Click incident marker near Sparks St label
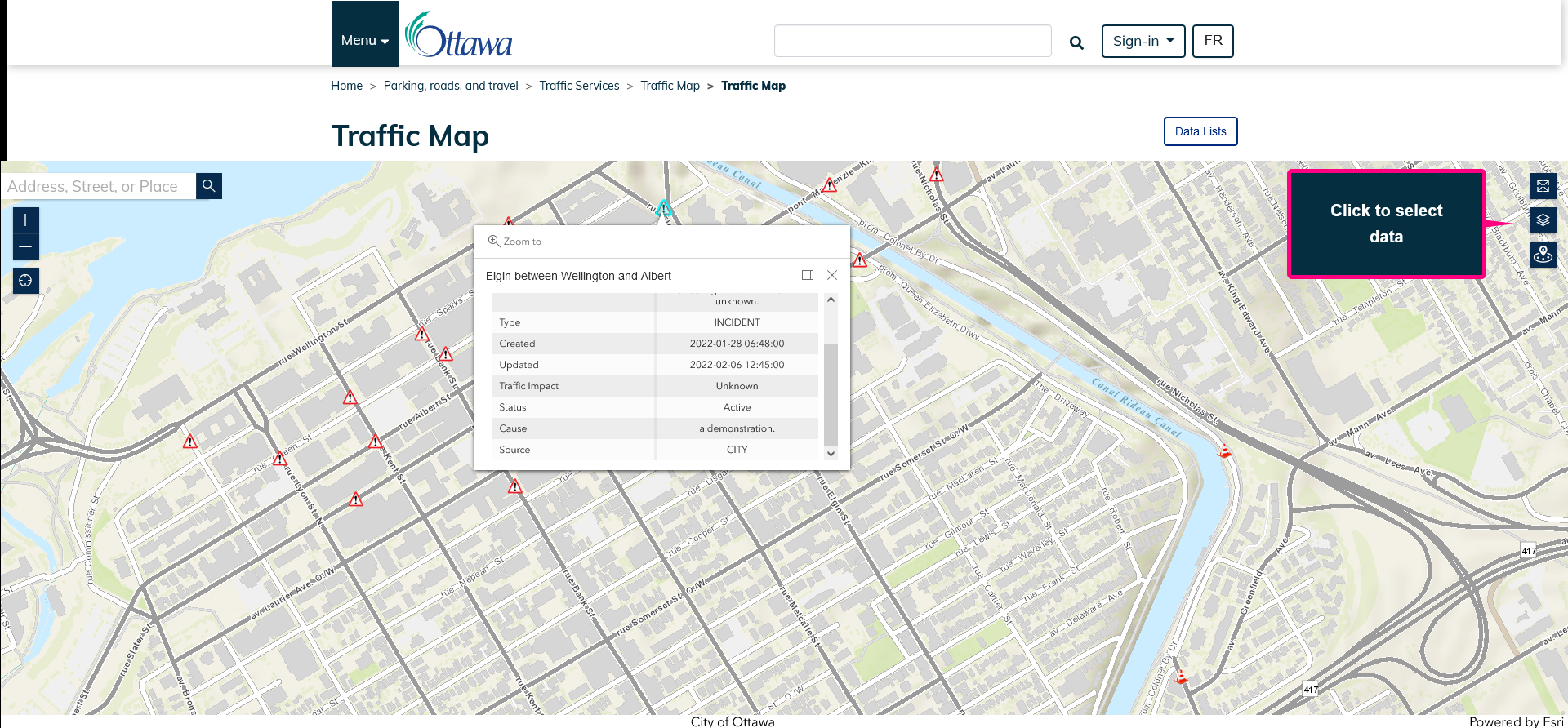Screen dimensions: 1568x728 tap(422, 334)
